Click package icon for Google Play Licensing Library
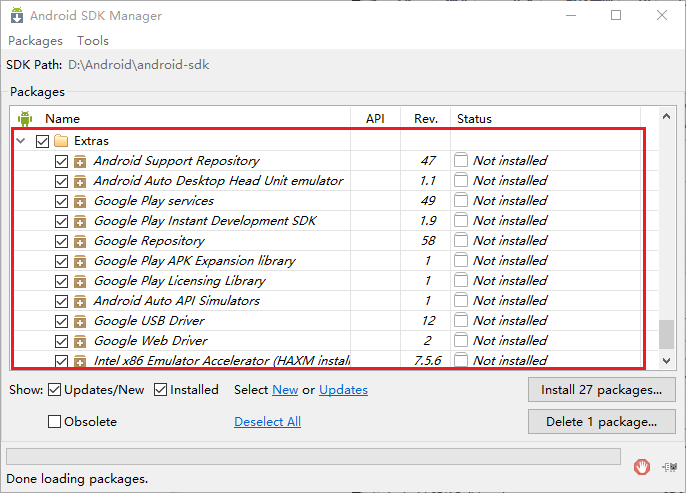 (x=80, y=281)
